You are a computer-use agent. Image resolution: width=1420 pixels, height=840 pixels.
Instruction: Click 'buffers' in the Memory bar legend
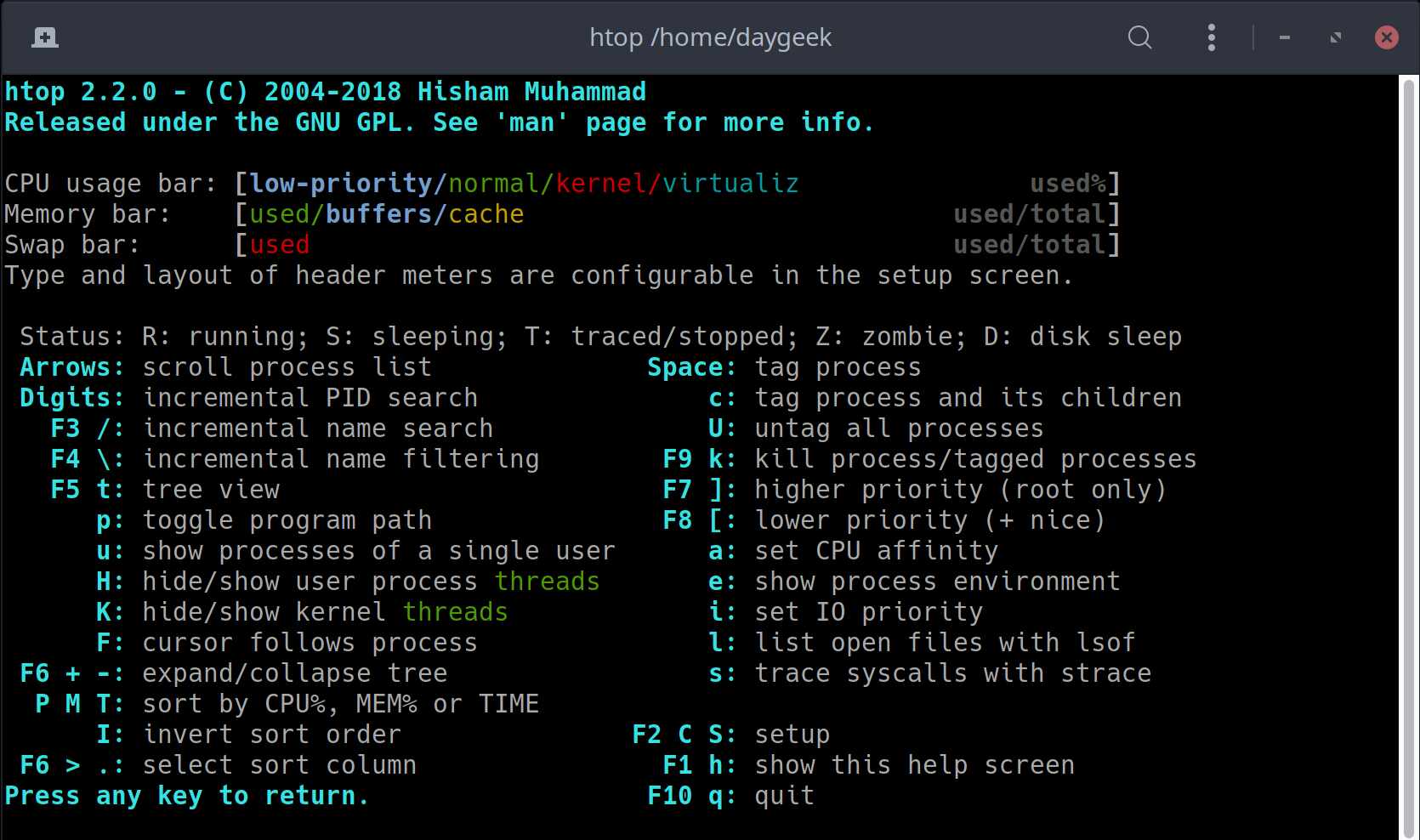click(379, 214)
